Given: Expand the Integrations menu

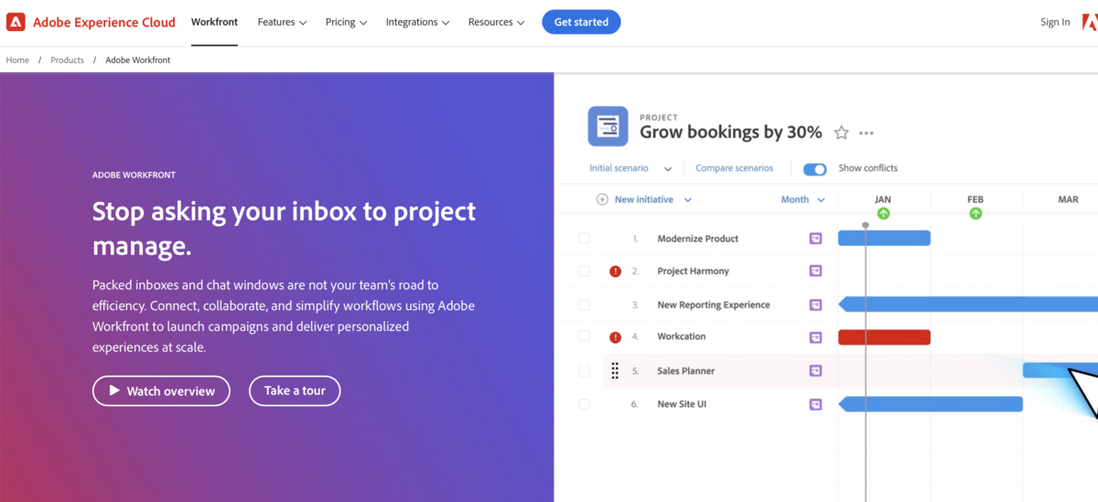Looking at the screenshot, I should pos(417,22).
